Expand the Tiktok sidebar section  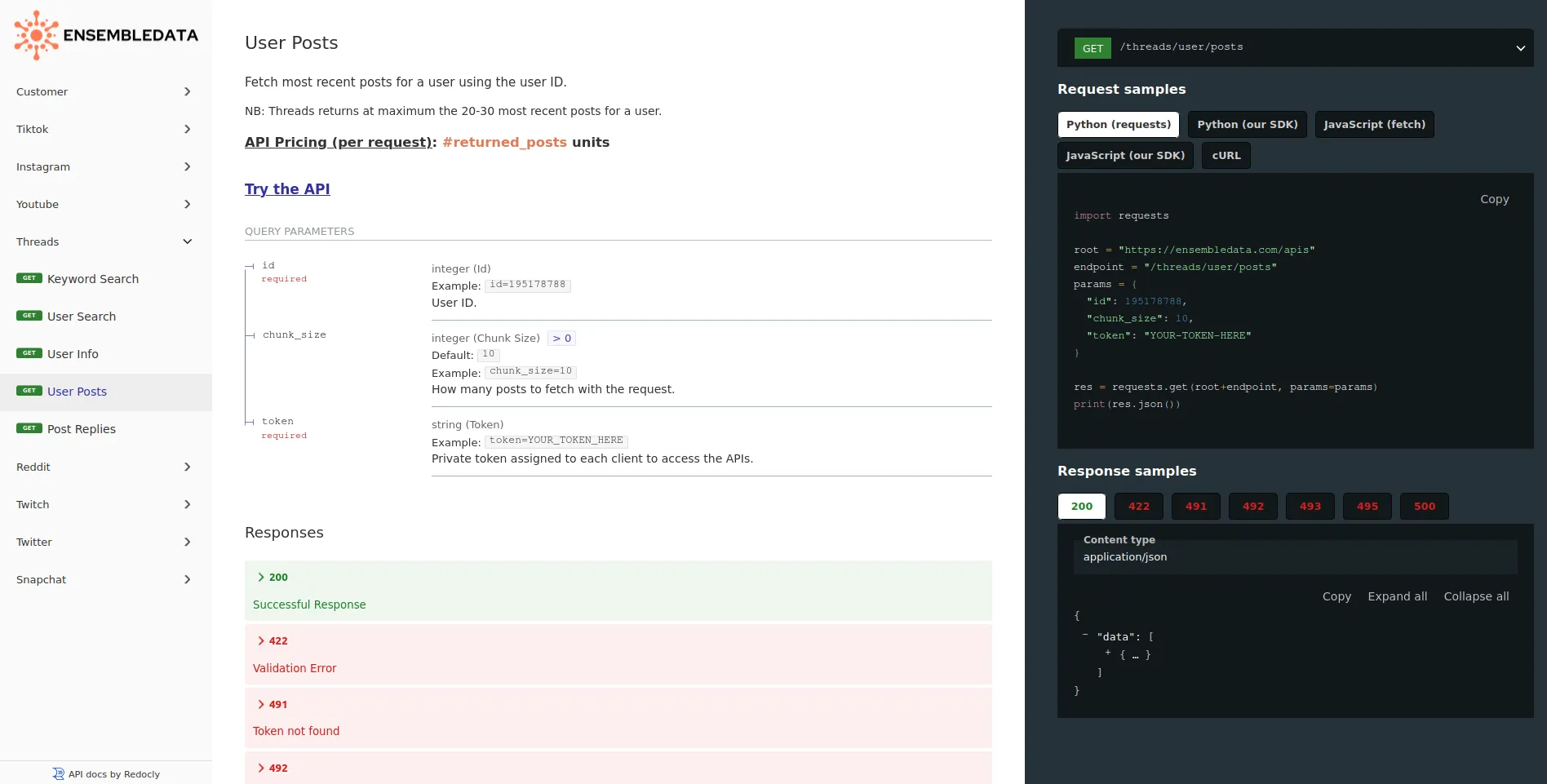106,129
